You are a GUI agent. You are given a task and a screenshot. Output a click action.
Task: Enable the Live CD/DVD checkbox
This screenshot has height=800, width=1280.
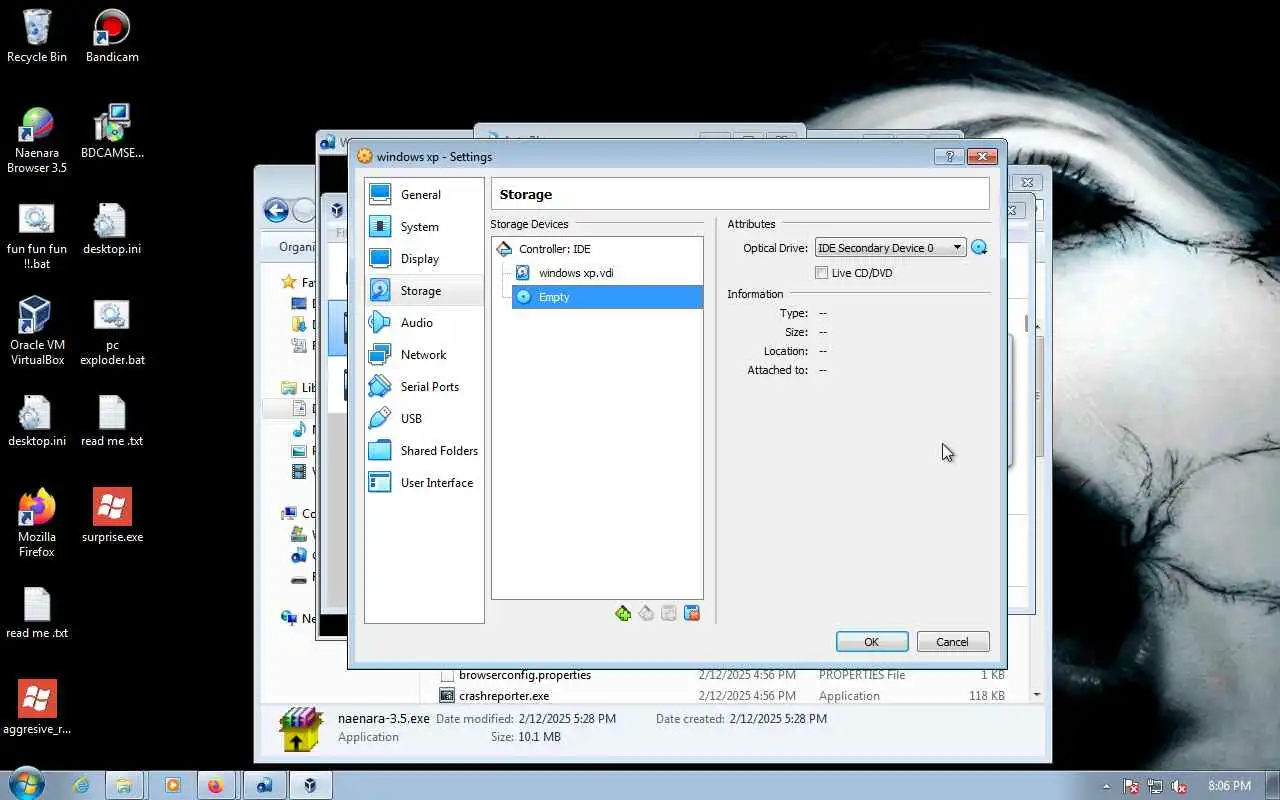click(x=822, y=273)
